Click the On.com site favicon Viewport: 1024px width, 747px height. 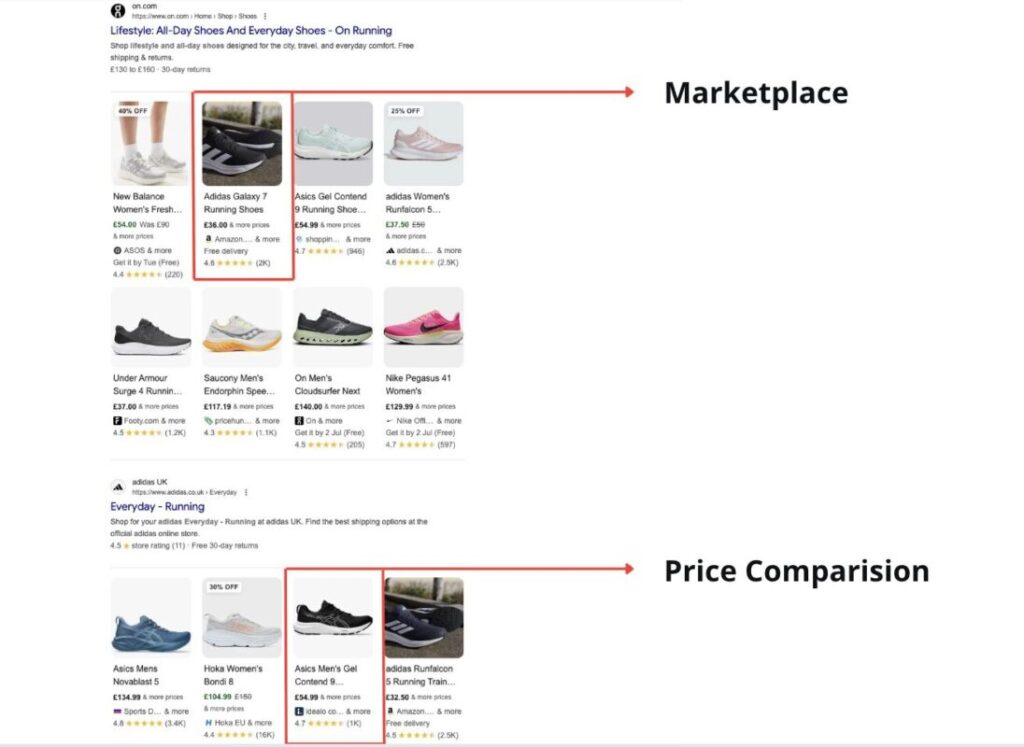[118, 11]
